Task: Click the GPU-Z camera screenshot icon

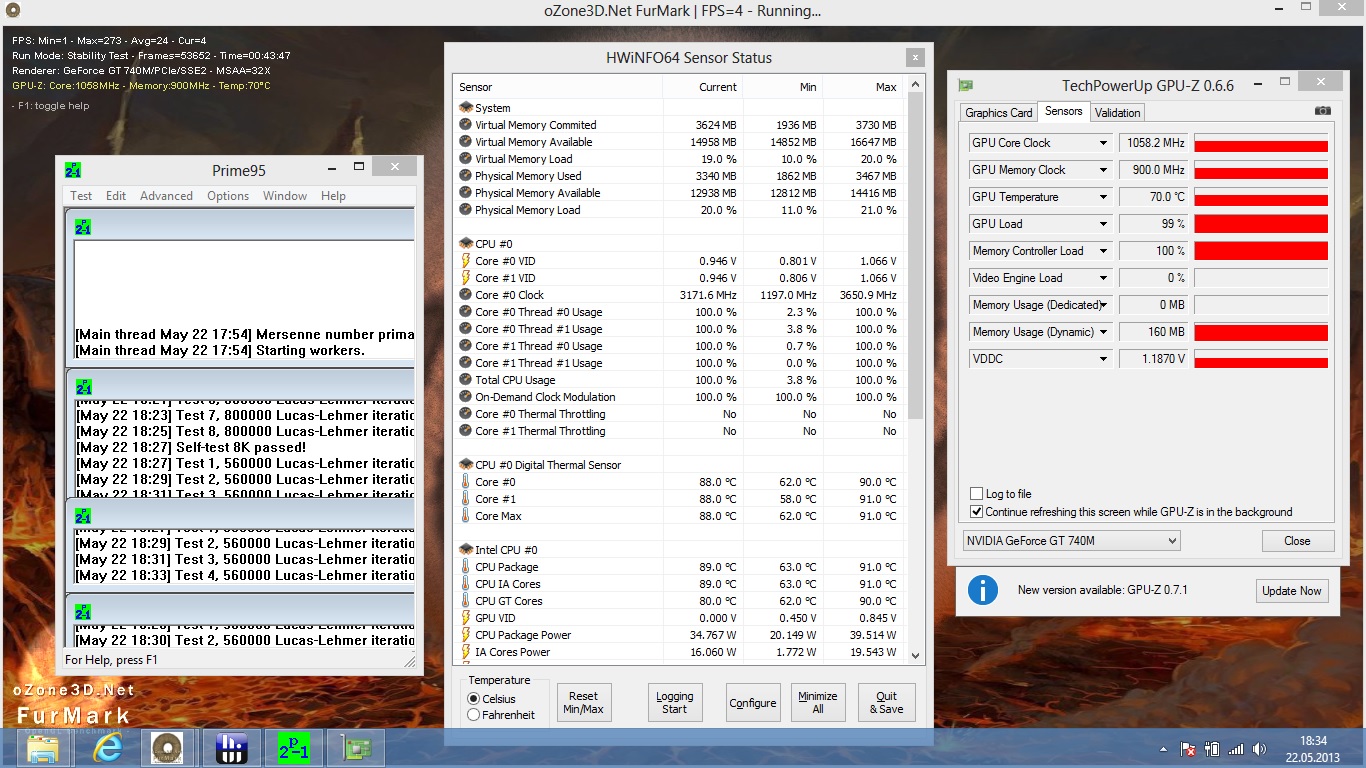Action: [1322, 111]
